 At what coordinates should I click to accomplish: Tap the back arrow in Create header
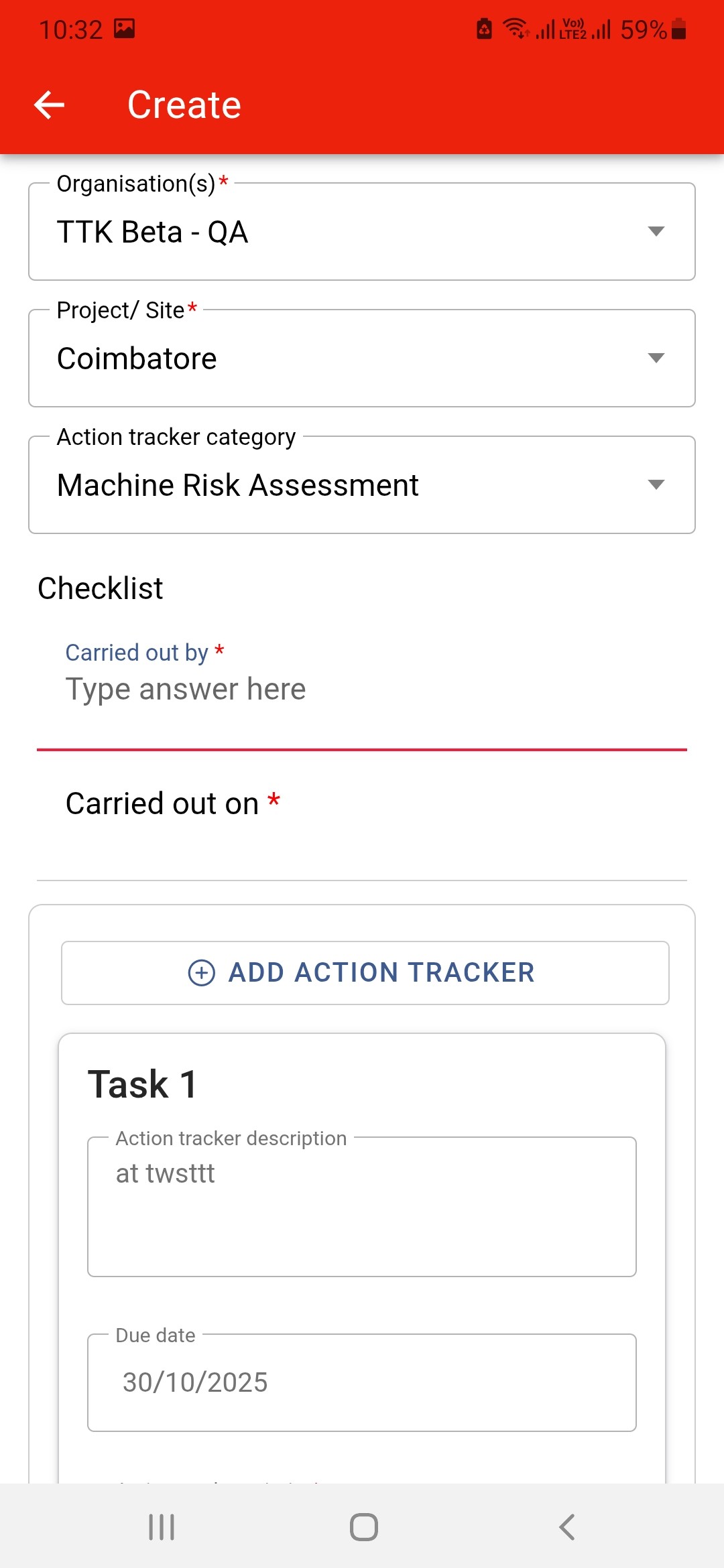(50, 105)
